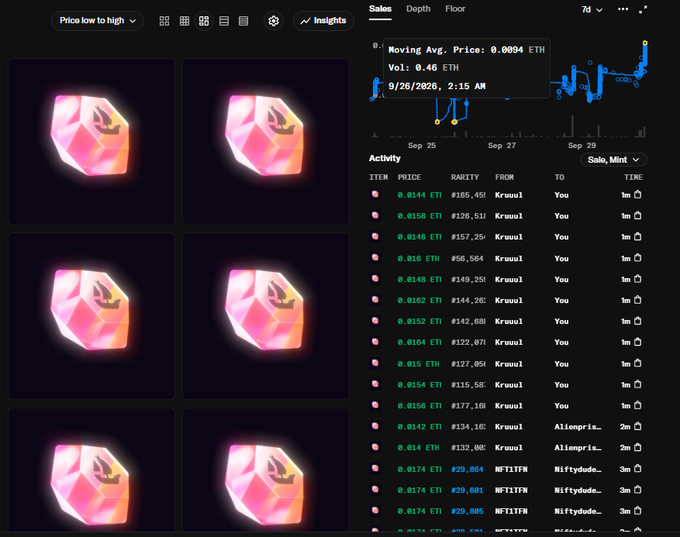The height and width of the screenshot is (537, 680).
Task: Click the 0.0164 ETH price value
Action: [x=419, y=342]
